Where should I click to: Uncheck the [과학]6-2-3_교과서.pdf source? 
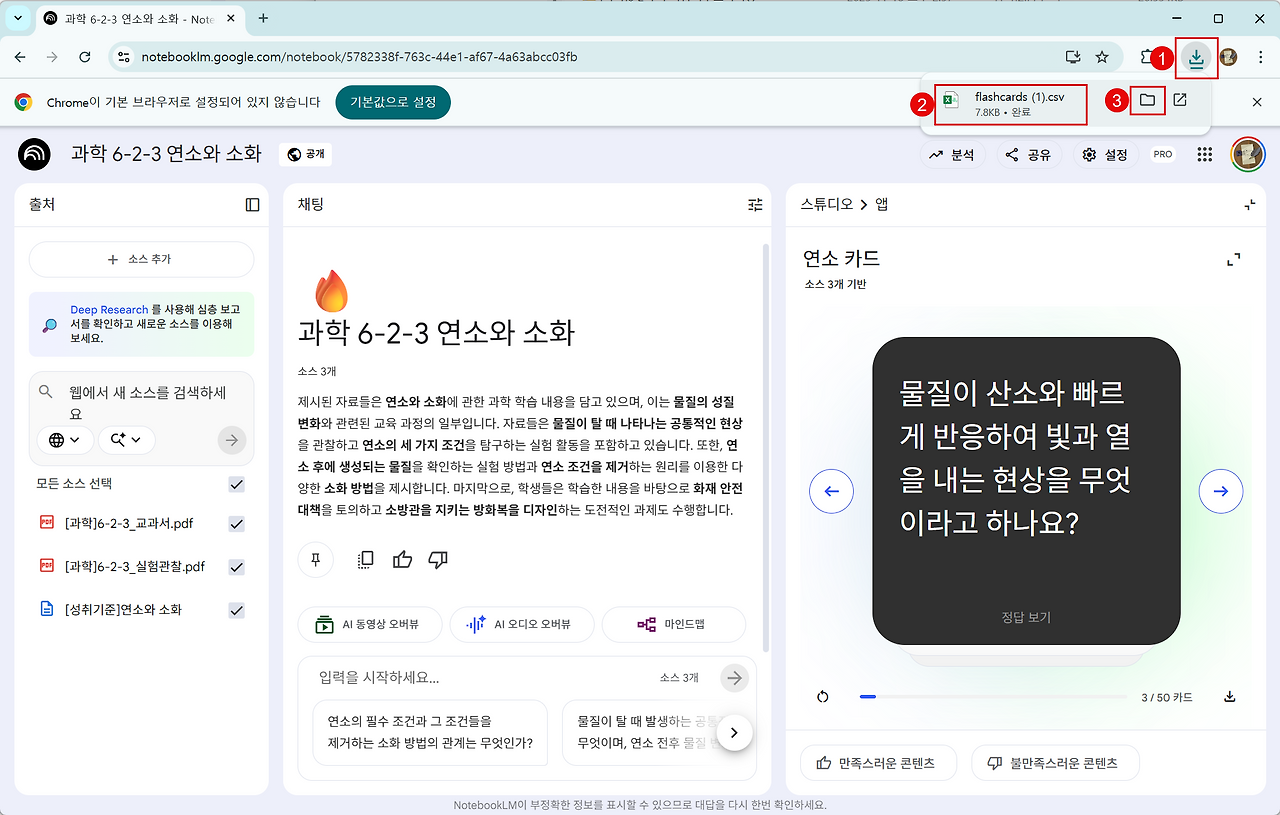coord(237,524)
